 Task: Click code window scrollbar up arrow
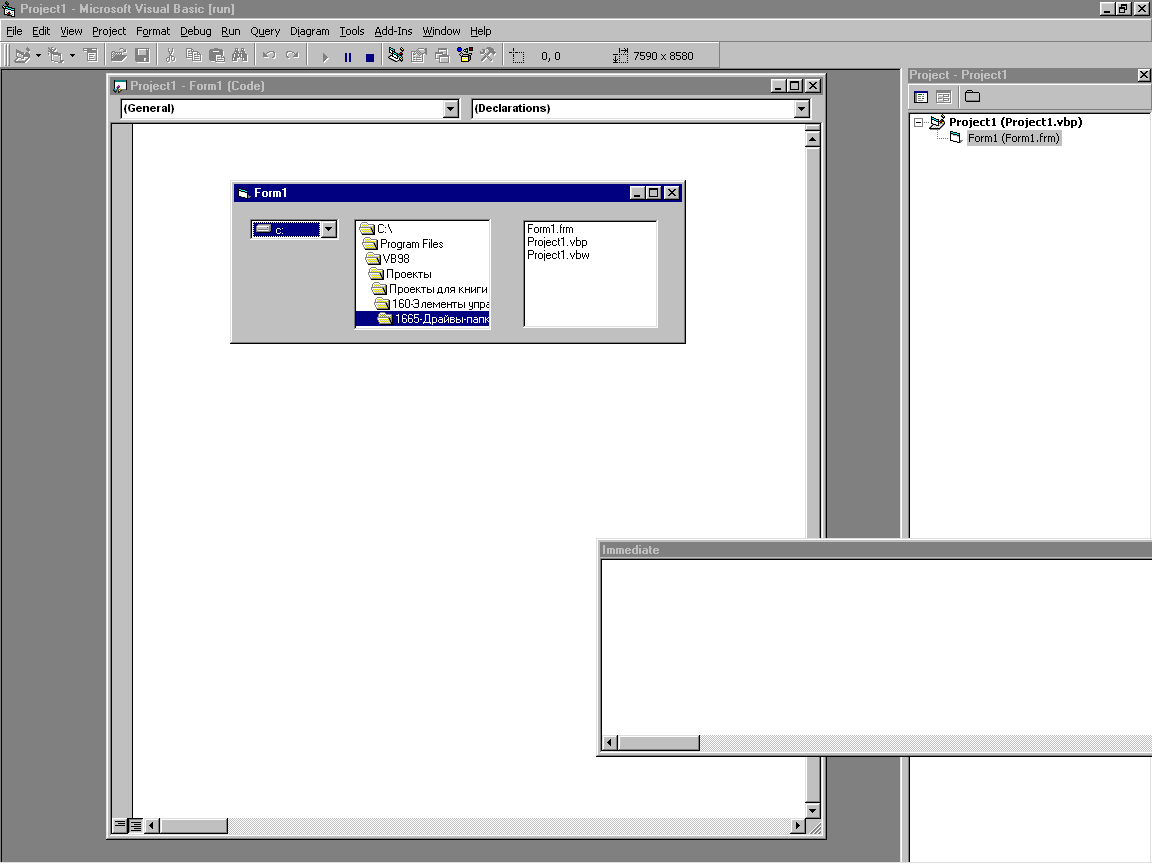[x=813, y=139]
